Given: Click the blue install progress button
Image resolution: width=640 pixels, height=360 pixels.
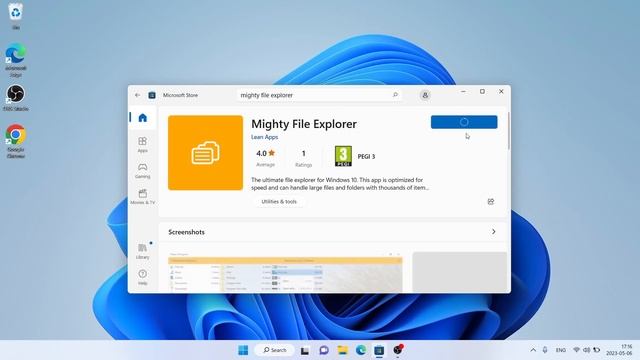Looking at the screenshot, I should pyautogui.click(x=464, y=122).
